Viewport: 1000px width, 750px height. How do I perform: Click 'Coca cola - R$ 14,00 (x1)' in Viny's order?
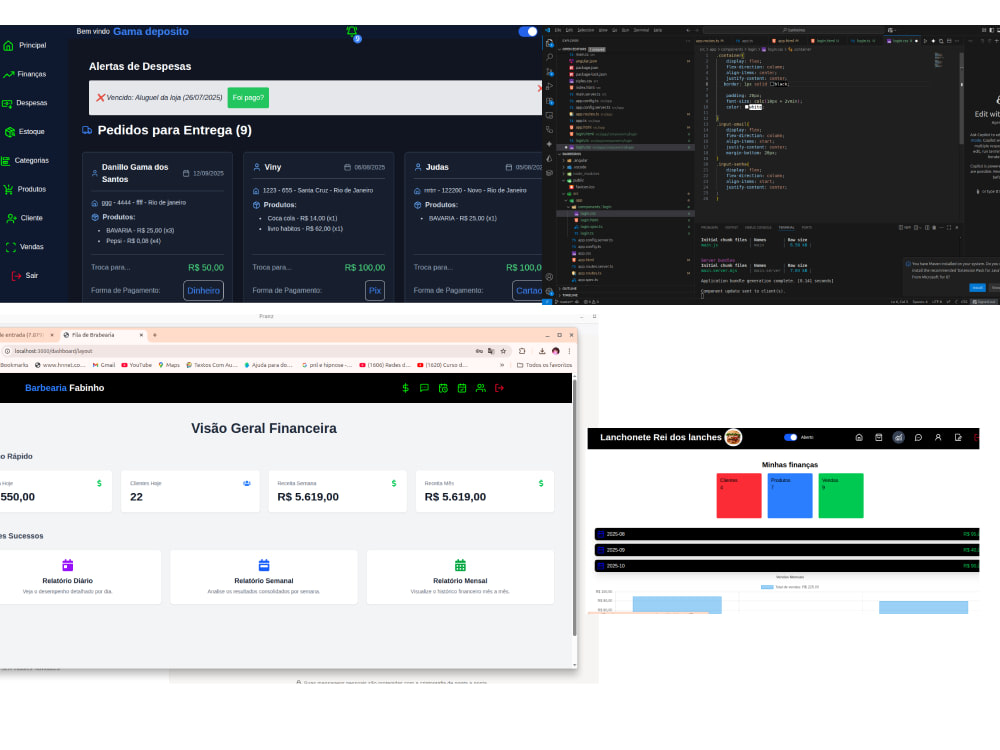point(302,218)
